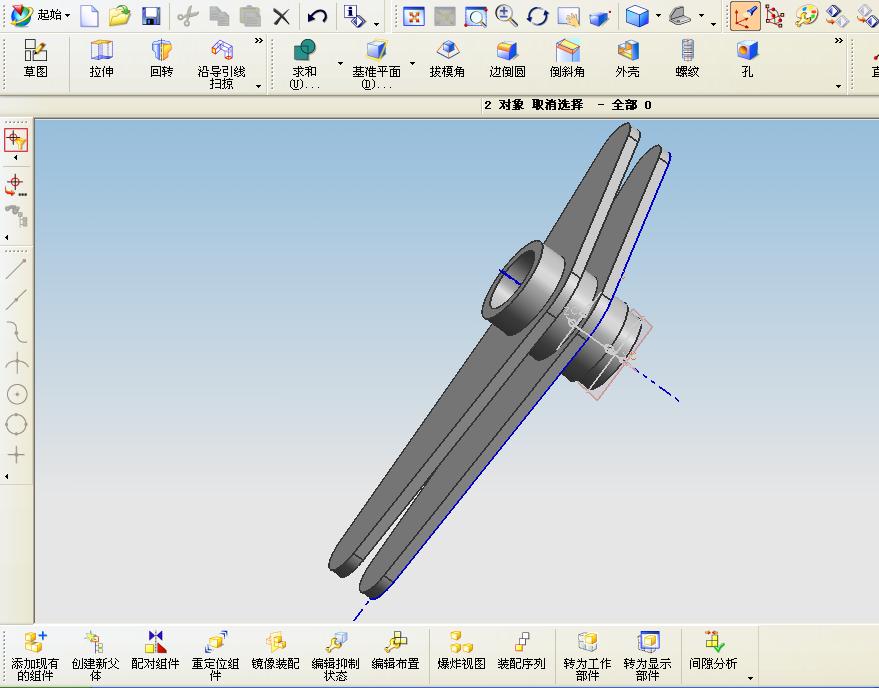This screenshot has height=688, width=879.
Task: Select the 拔模角 draft tool
Action: coord(447,58)
